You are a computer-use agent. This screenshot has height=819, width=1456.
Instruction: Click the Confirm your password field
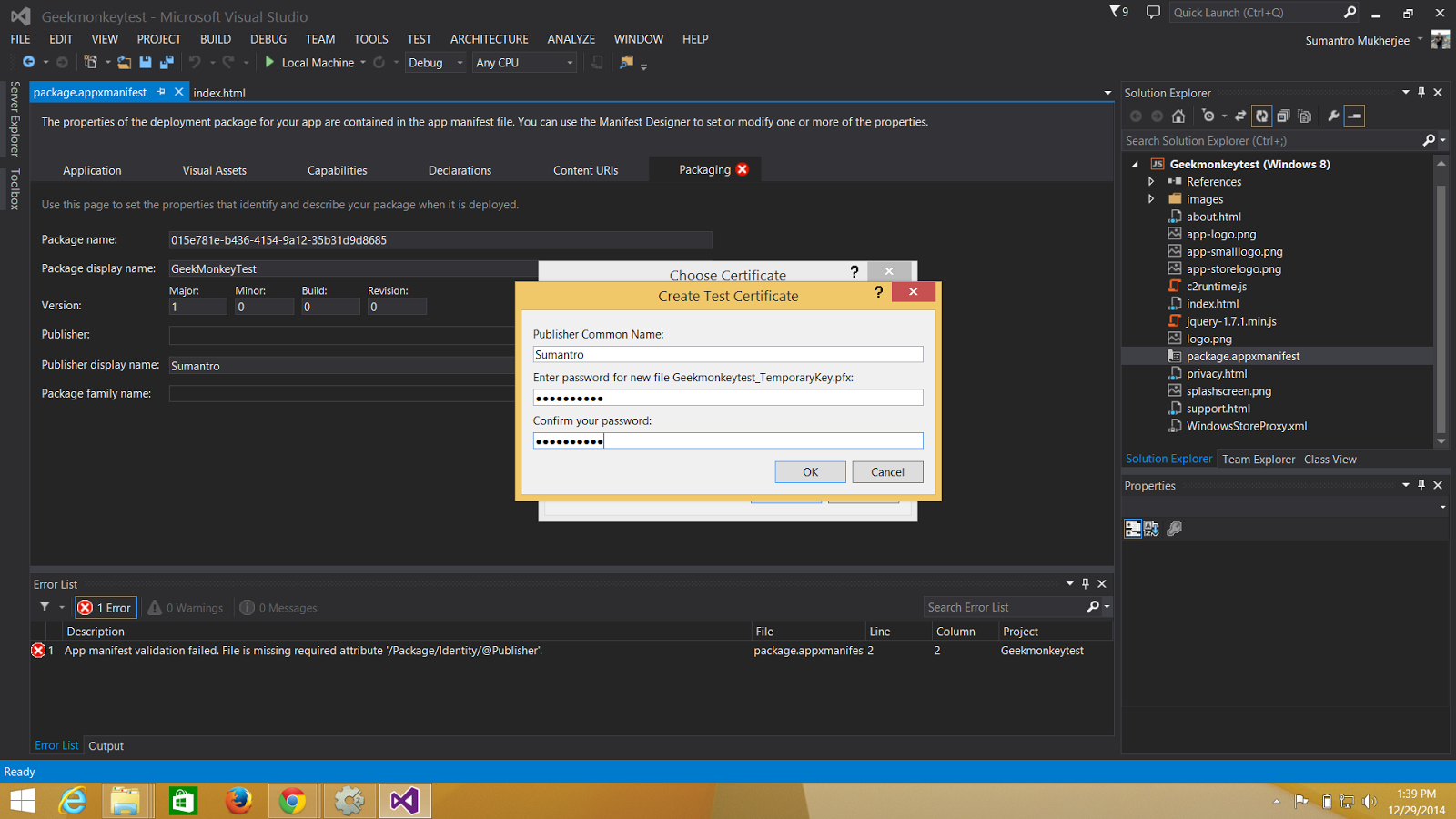pyautogui.click(x=728, y=440)
